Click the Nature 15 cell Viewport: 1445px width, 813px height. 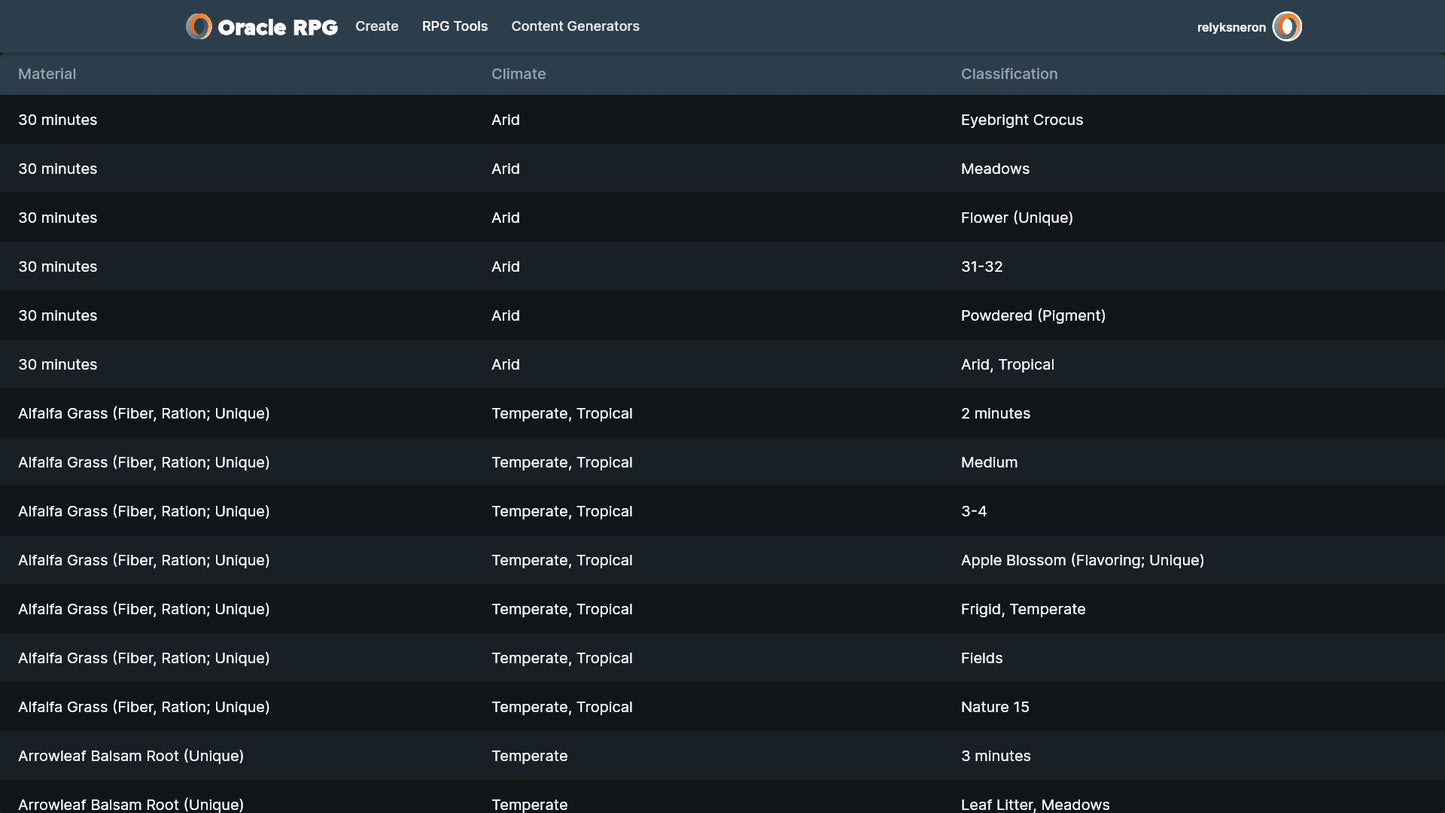tap(995, 707)
